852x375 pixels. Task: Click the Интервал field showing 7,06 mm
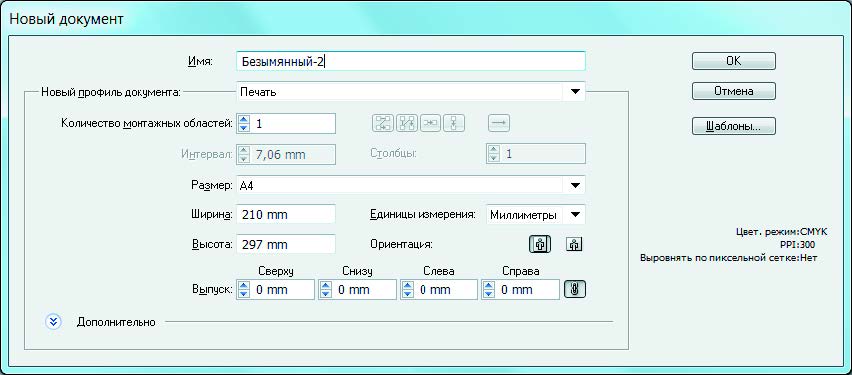coord(293,154)
